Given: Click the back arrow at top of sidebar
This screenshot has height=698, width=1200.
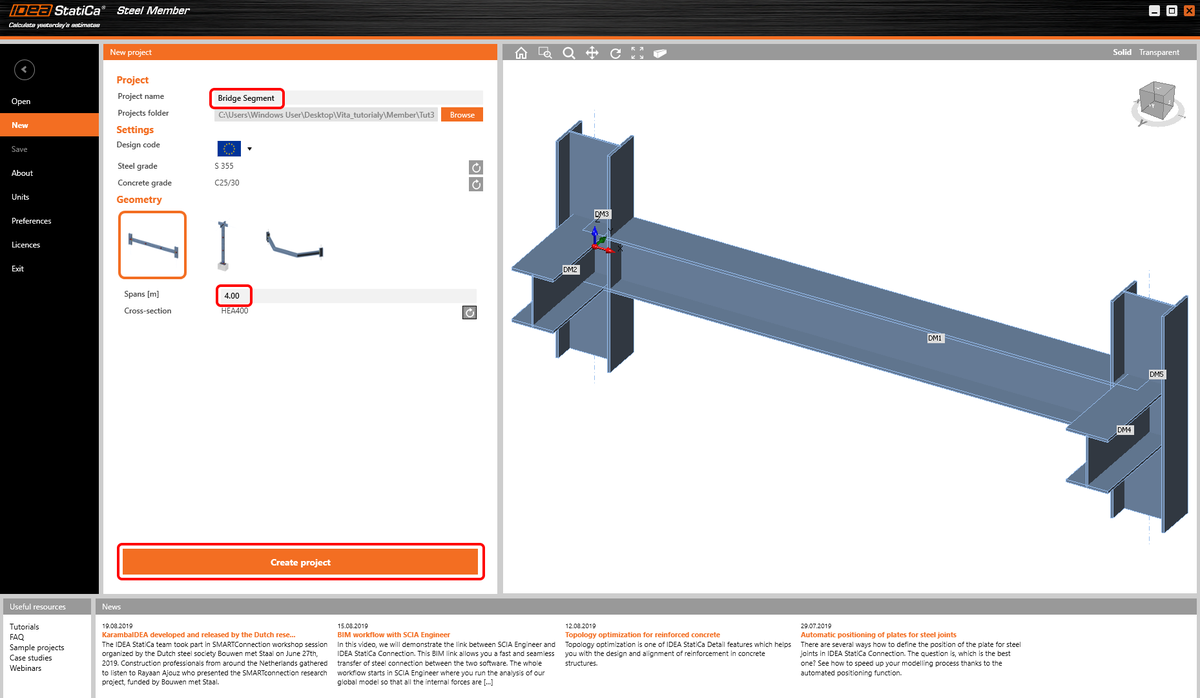Looking at the screenshot, I should tap(23, 69).
